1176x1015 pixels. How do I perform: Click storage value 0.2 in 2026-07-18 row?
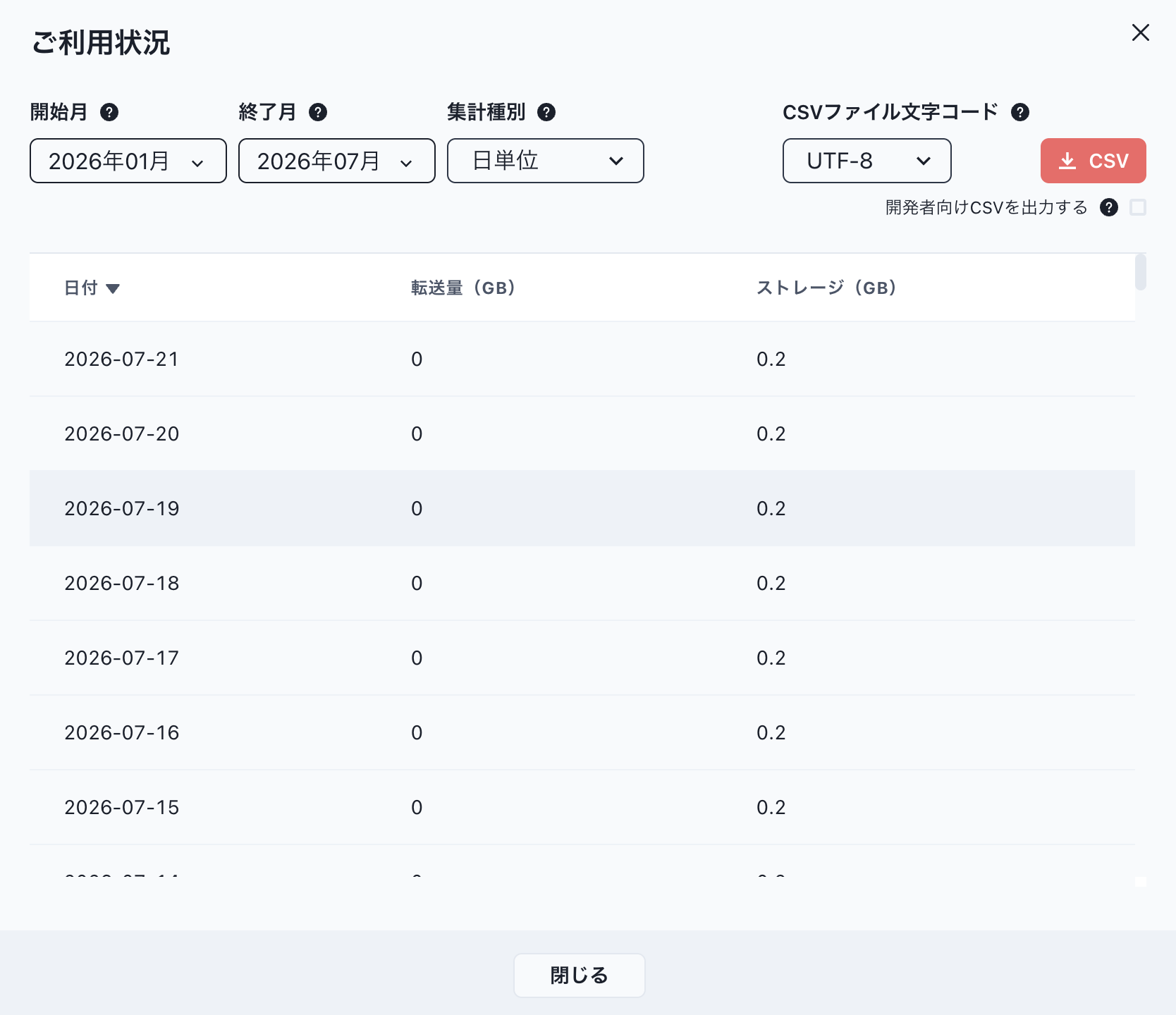(x=771, y=584)
